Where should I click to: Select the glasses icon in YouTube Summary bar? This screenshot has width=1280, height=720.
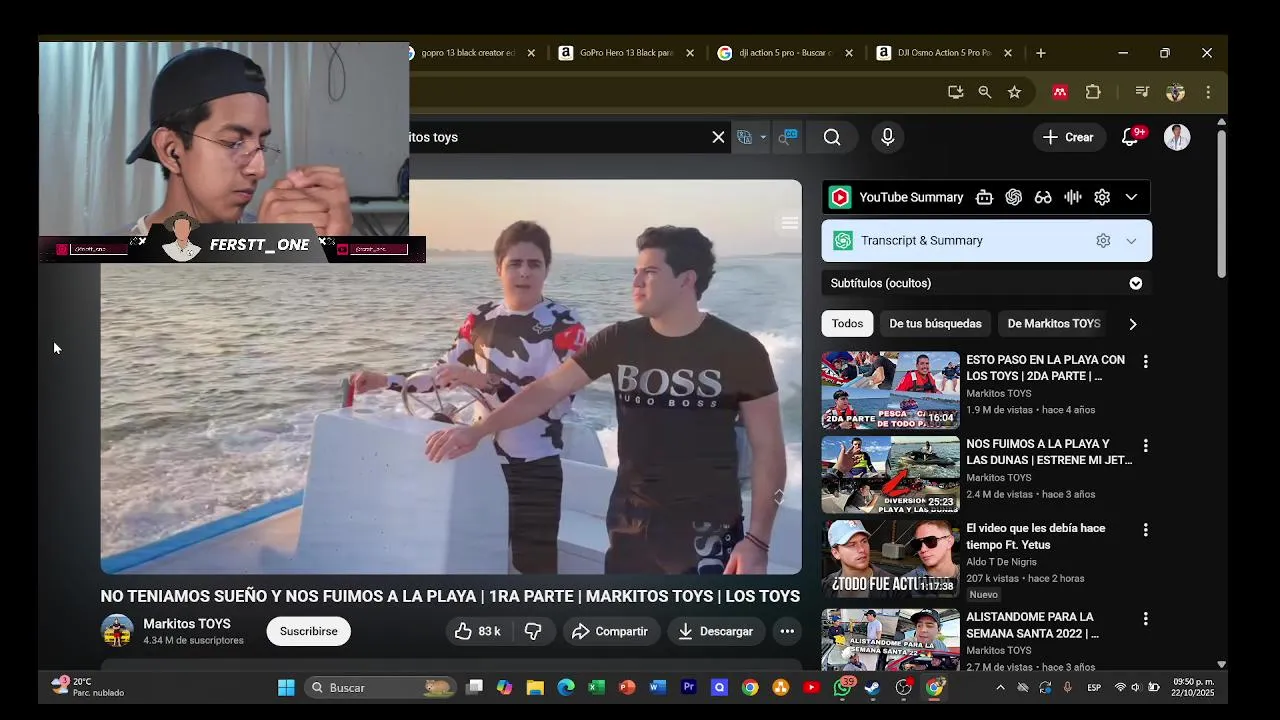coord(1043,197)
